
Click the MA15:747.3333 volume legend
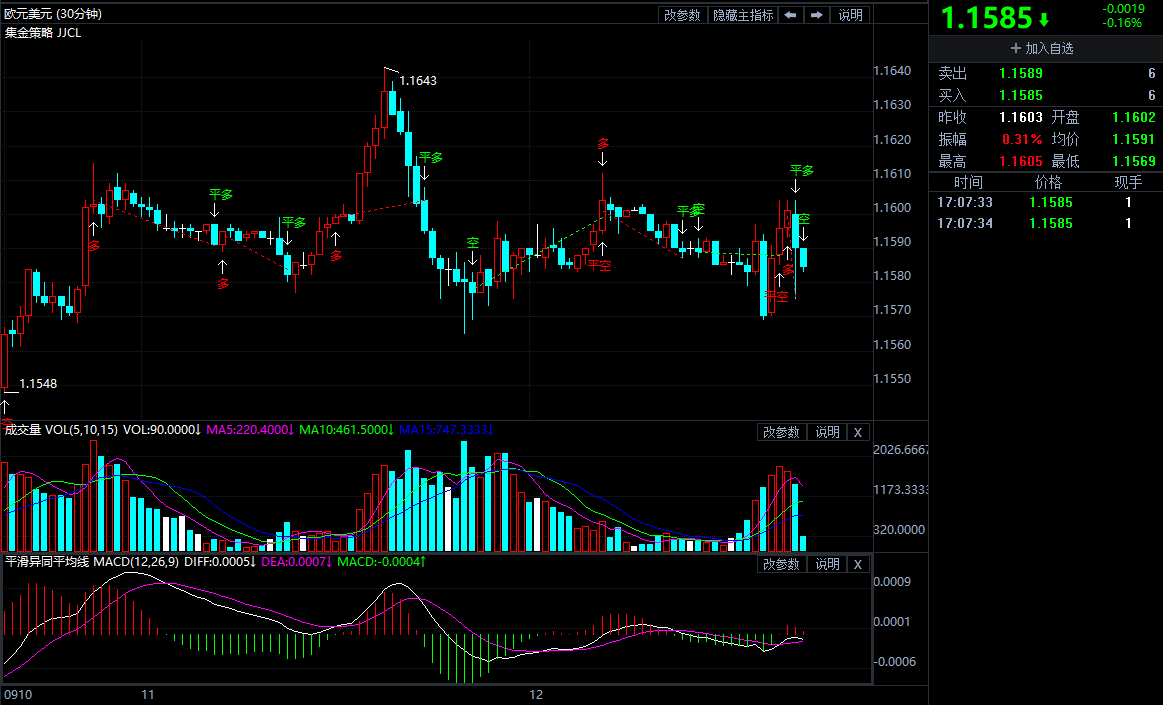click(446, 430)
